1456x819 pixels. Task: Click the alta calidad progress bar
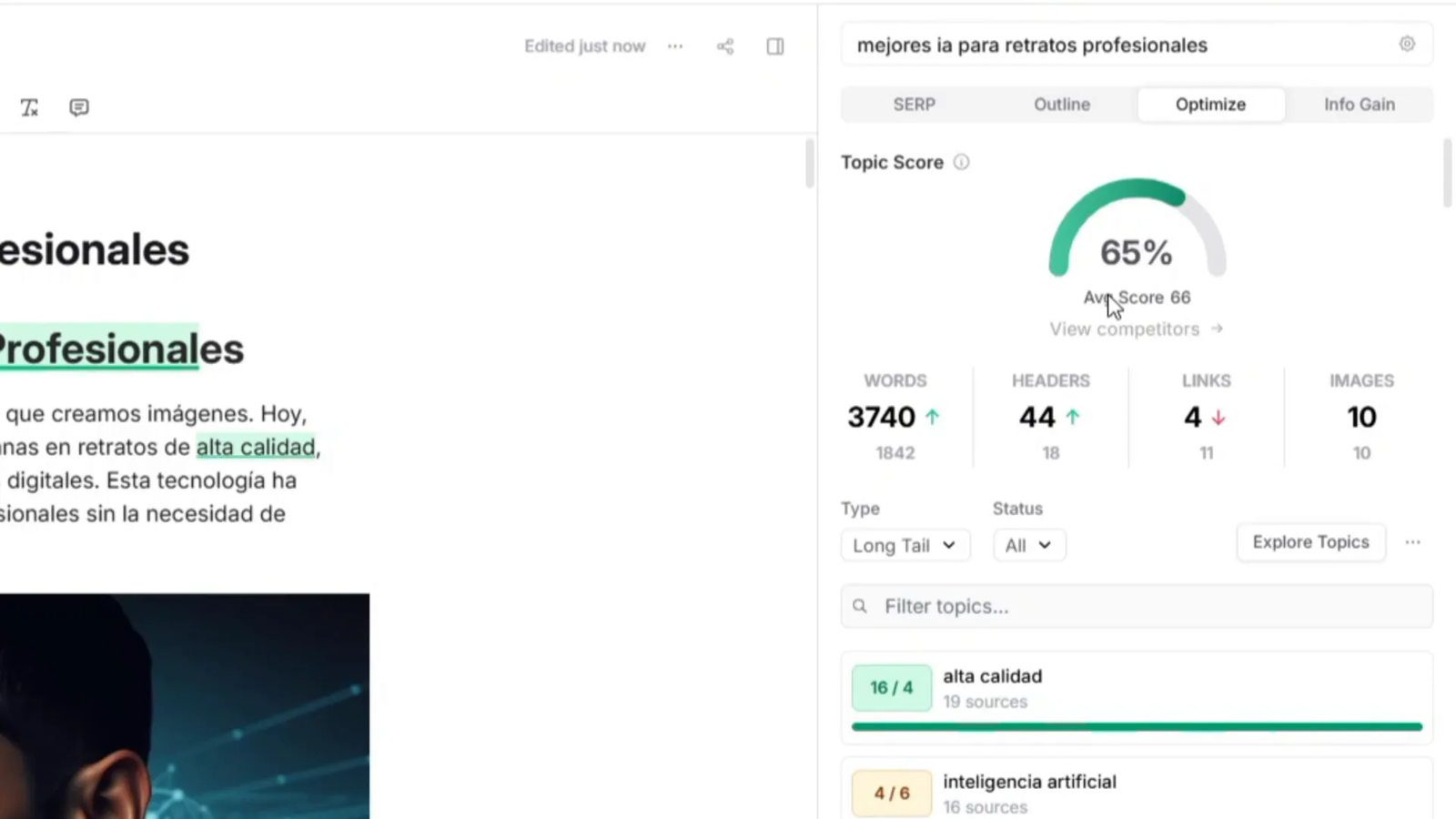[1136, 726]
